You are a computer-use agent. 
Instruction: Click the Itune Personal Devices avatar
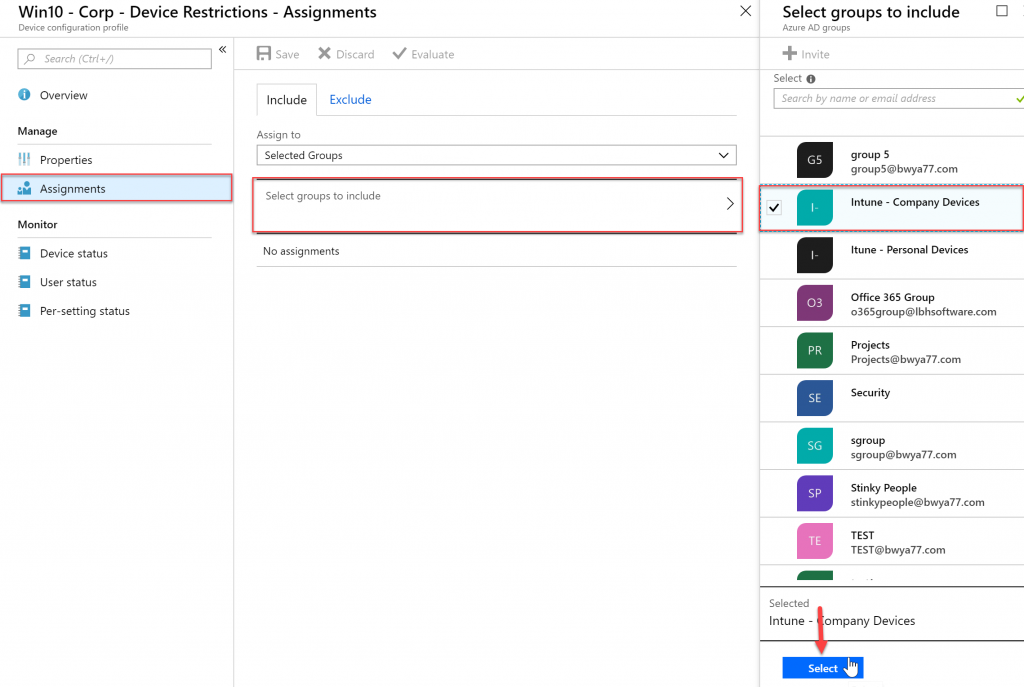click(x=814, y=255)
